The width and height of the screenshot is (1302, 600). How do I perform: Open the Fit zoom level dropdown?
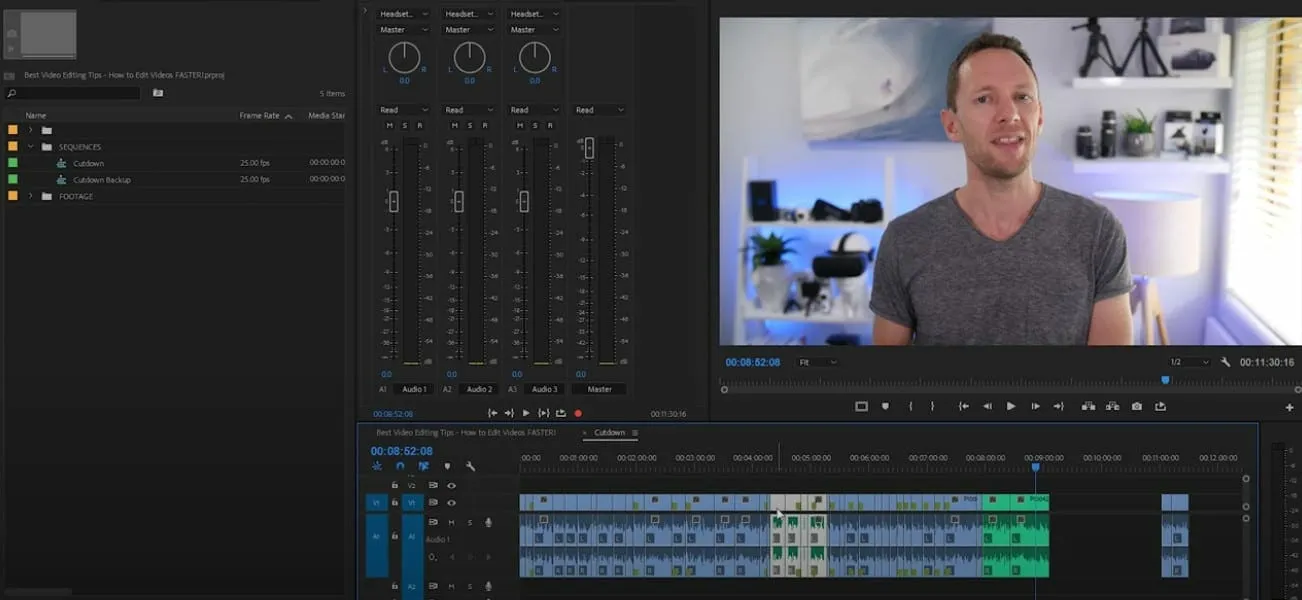[x=817, y=362]
